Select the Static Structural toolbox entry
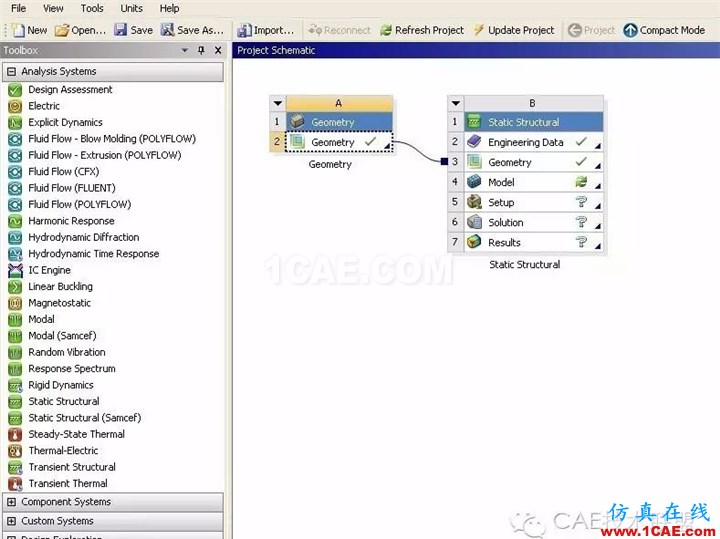Image resolution: width=720 pixels, height=539 pixels. click(x=64, y=401)
